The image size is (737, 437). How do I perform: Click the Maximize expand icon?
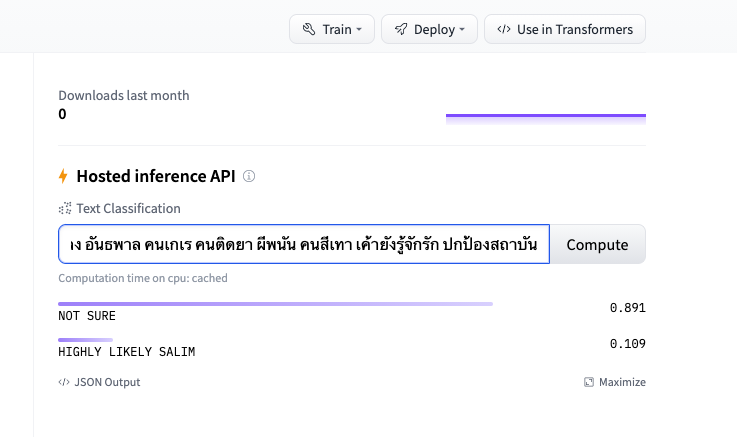589,382
